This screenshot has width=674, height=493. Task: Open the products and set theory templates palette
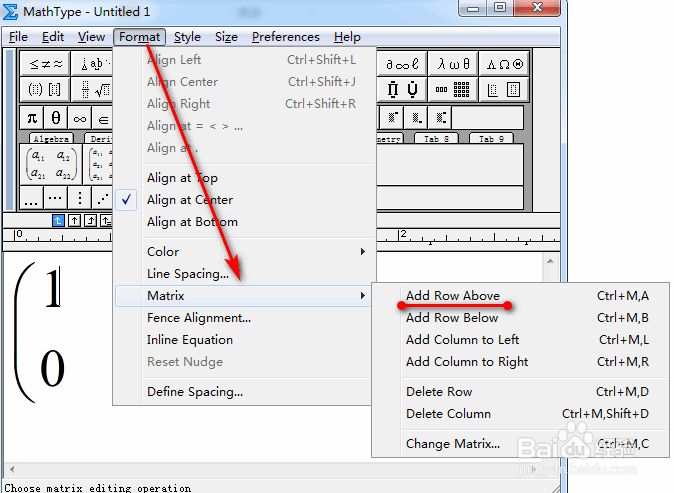[x=401, y=89]
